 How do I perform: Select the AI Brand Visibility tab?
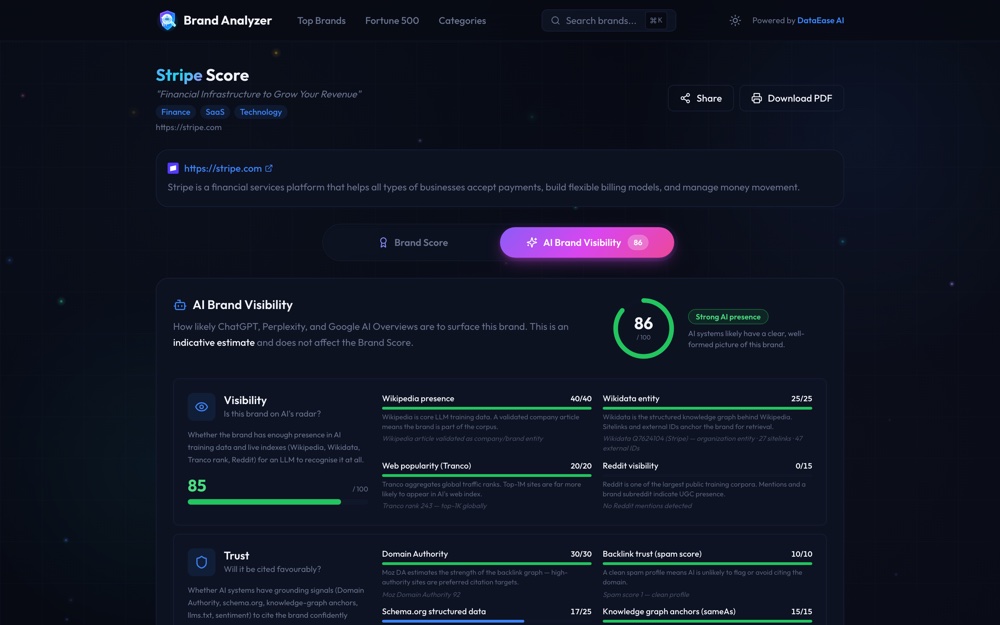[x=587, y=242]
